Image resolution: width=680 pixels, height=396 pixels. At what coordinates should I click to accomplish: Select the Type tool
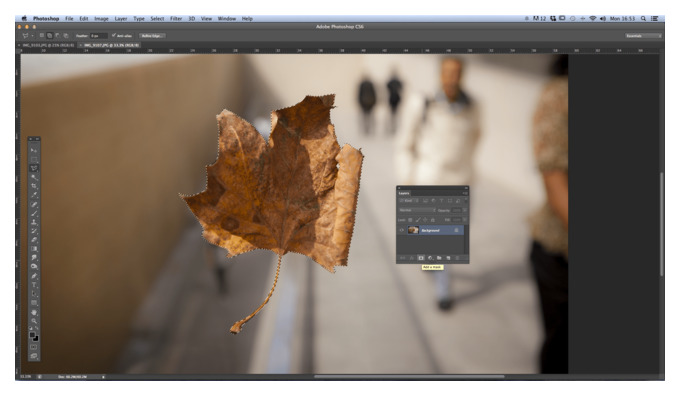pos(34,285)
